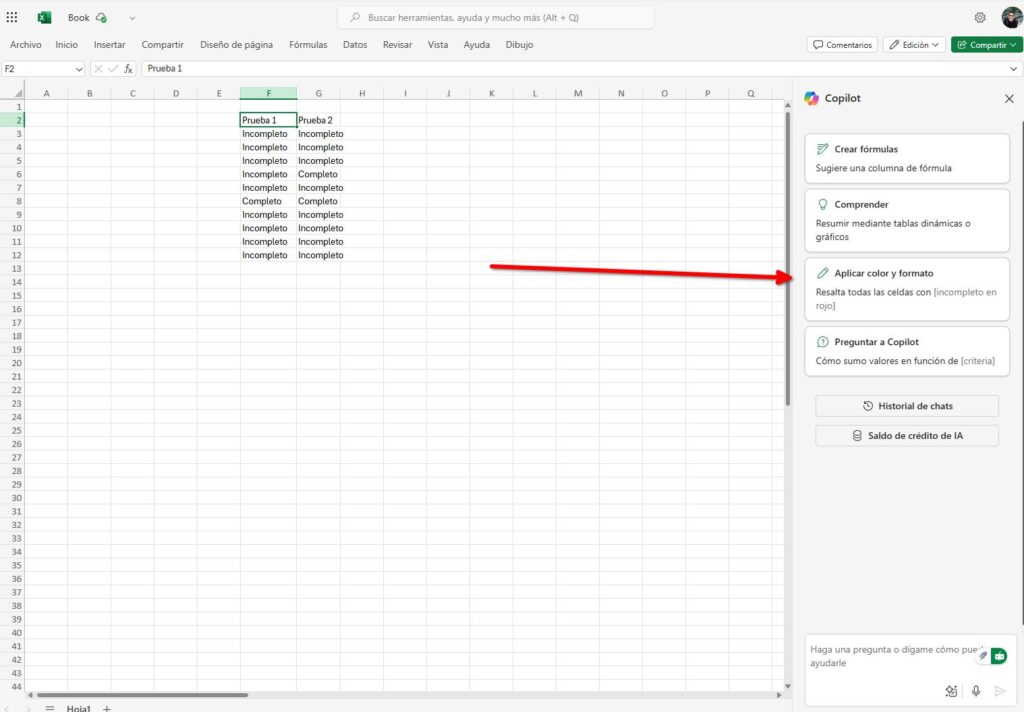Open the Ayuda tab
Image resolution: width=1024 pixels, height=712 pixels.
click(477, 44)
